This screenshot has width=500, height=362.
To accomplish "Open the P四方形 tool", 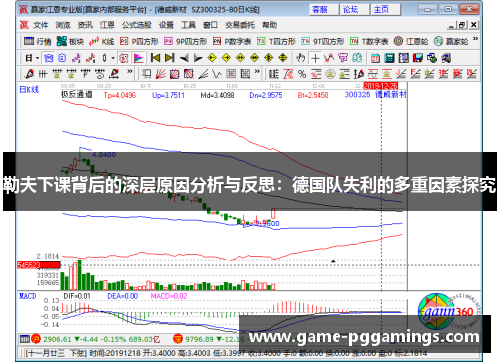I will click(x=139, y=41).
